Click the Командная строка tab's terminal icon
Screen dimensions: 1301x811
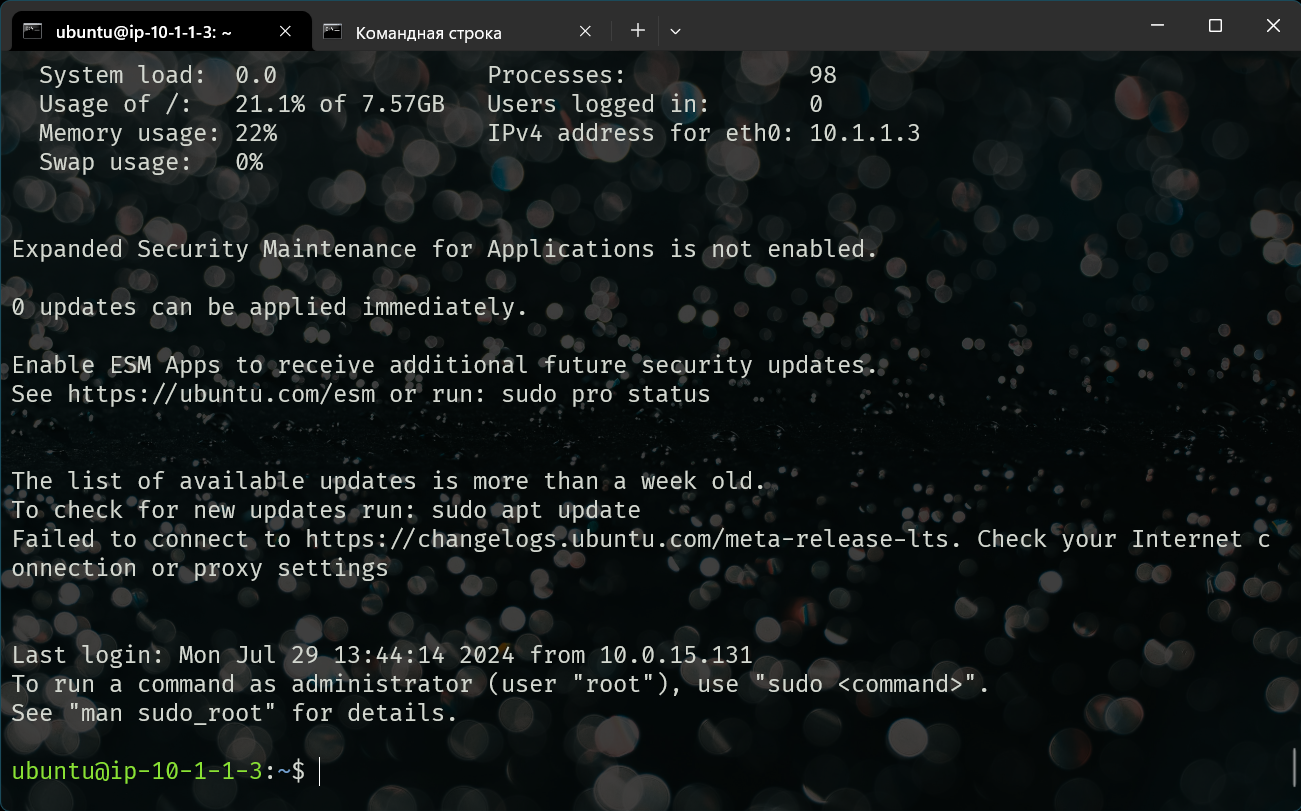pos(333,32)
